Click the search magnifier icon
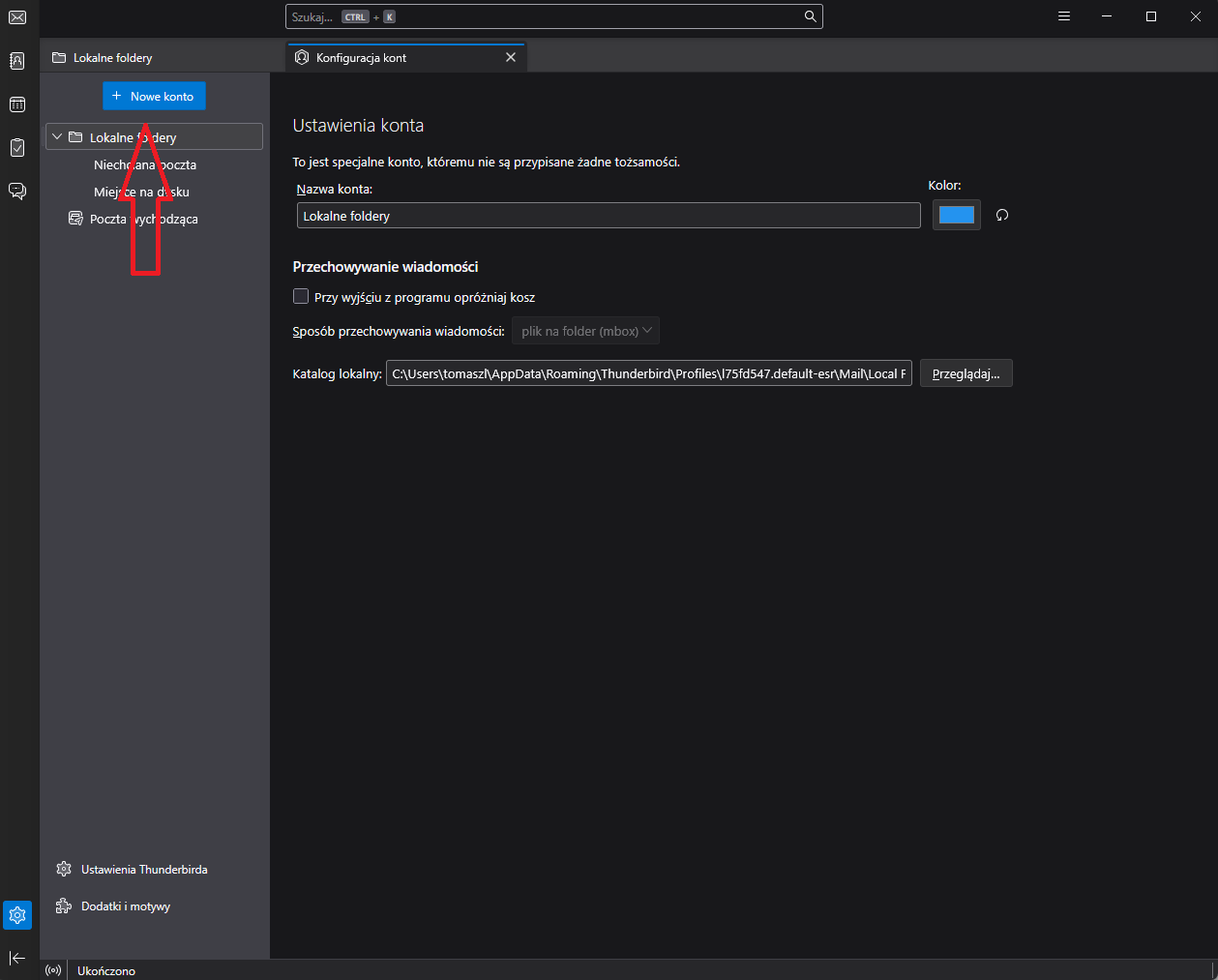The image size is (1218, 980). pyautogui.click(x=810, y=16)
